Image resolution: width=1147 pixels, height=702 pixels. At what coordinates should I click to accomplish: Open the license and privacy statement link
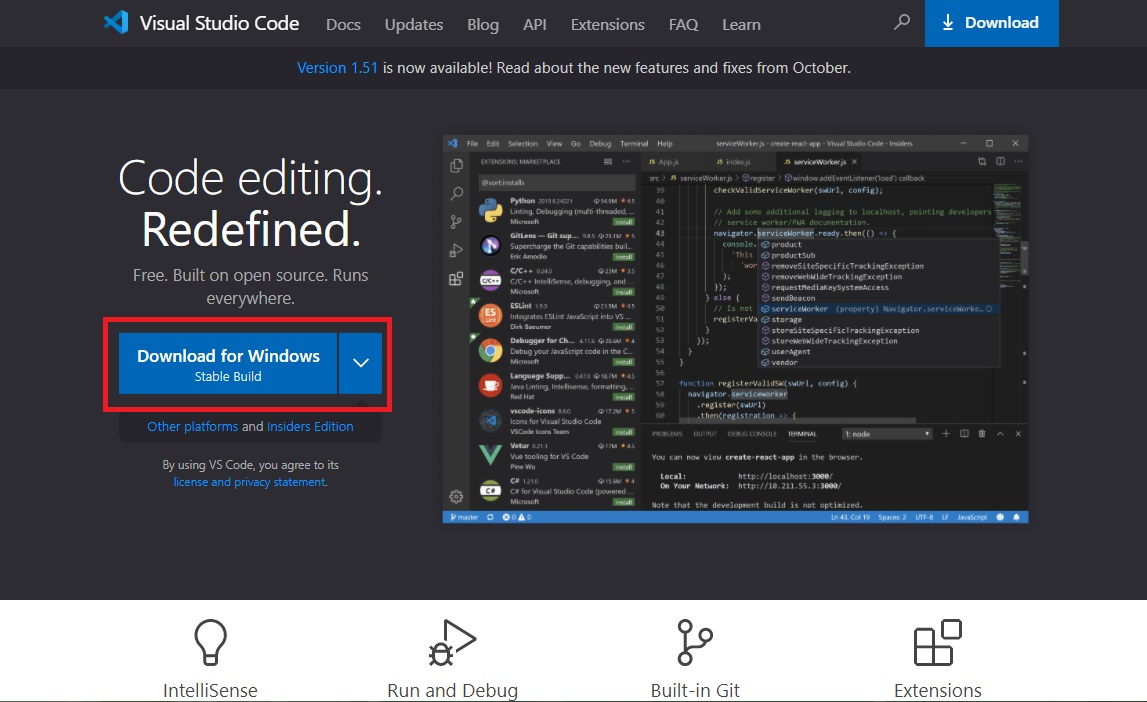coord(249,482)
